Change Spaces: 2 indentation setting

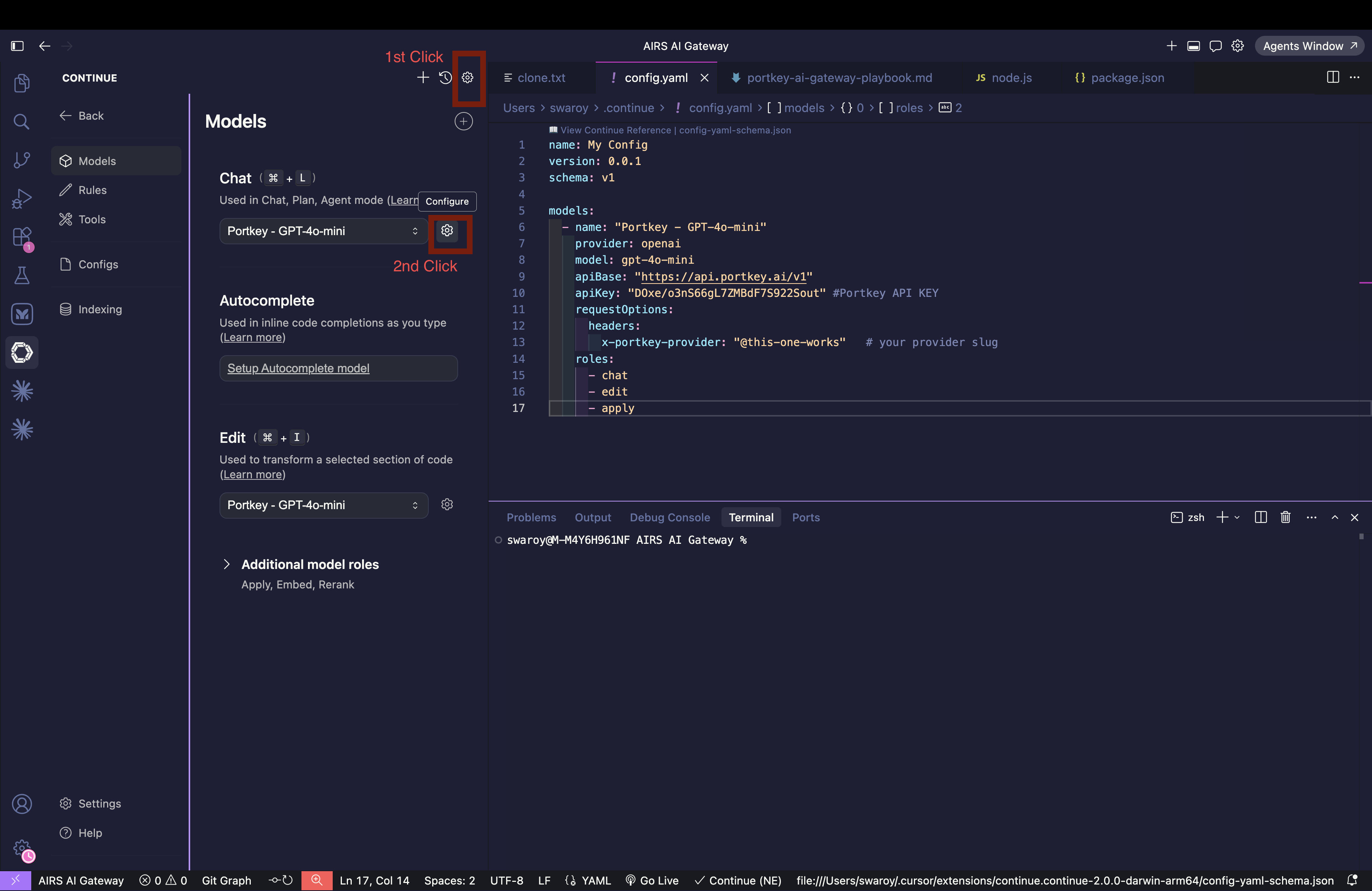(x=449, y=880)
